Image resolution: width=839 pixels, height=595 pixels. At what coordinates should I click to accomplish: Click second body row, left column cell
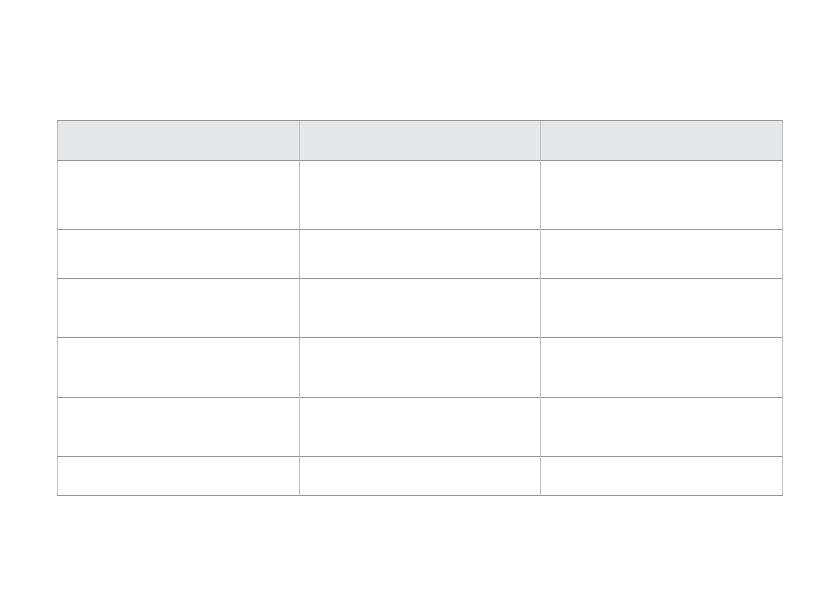click(x=178, y=254)
